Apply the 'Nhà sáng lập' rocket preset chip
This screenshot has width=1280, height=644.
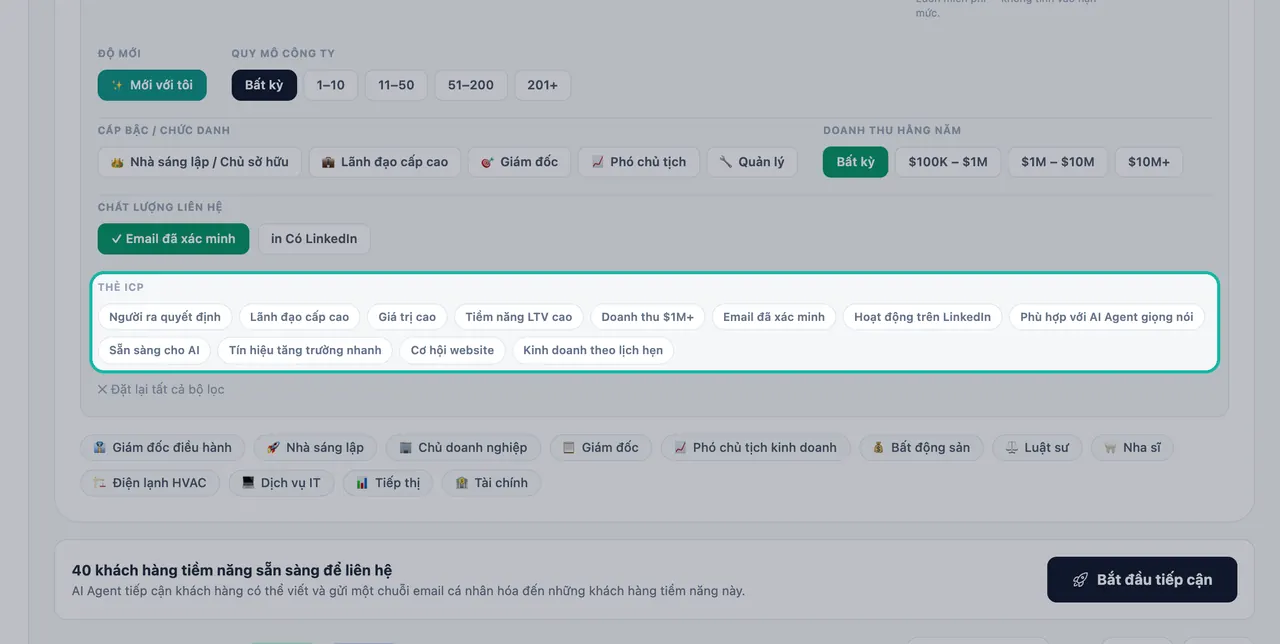pyautogui.click(x=315, y=447)
